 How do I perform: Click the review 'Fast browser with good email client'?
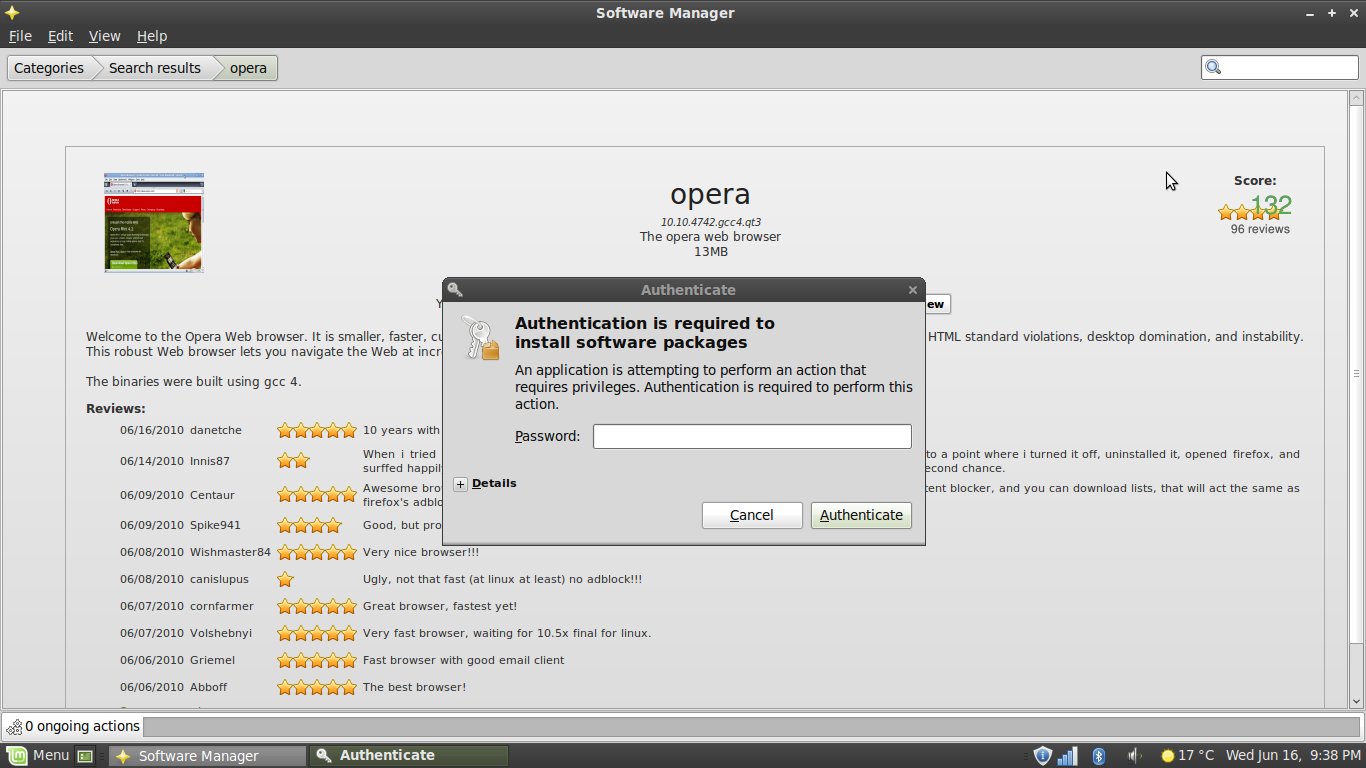[x=463, y=660]
